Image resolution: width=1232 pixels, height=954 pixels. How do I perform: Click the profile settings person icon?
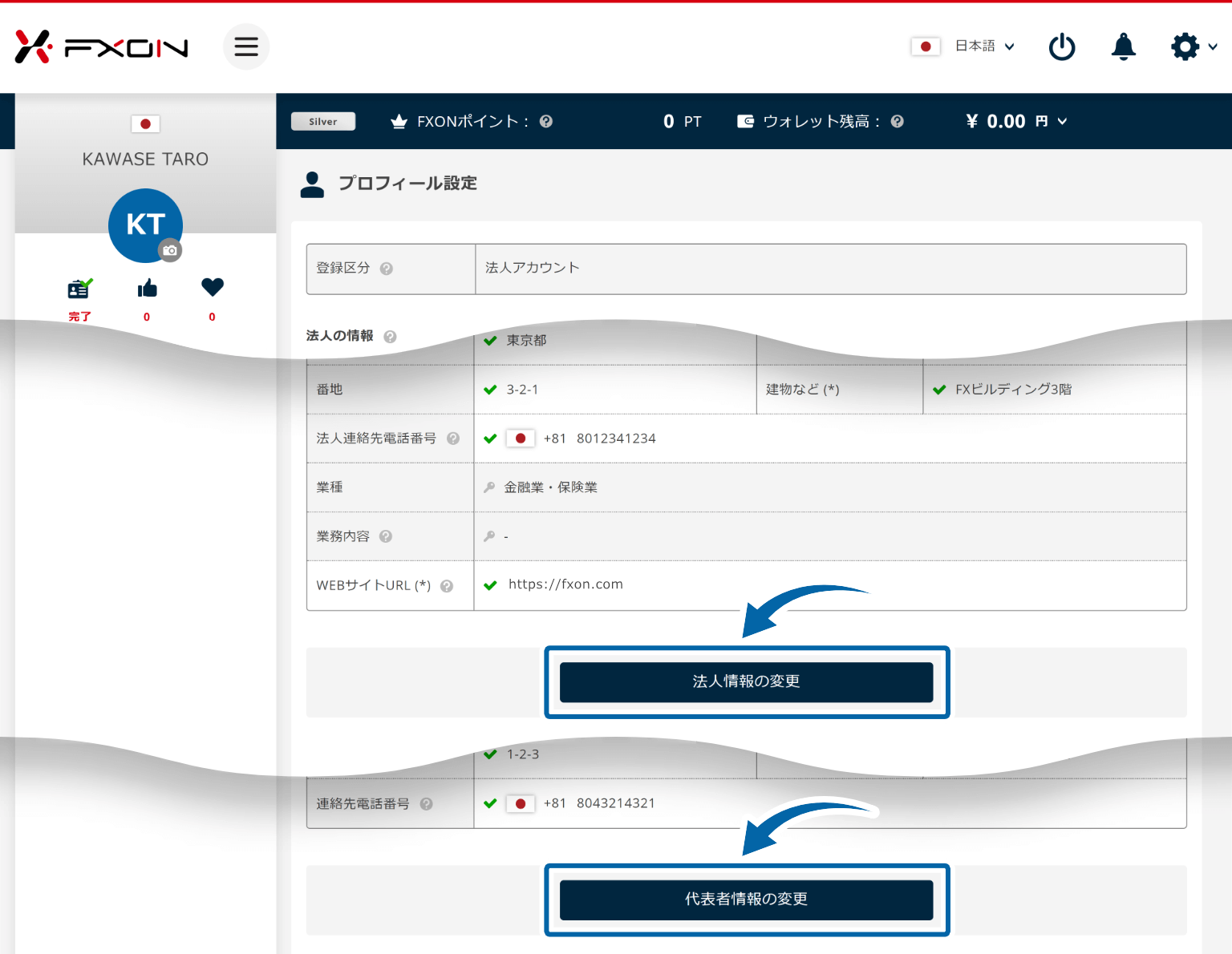click(x=312, y=184)
